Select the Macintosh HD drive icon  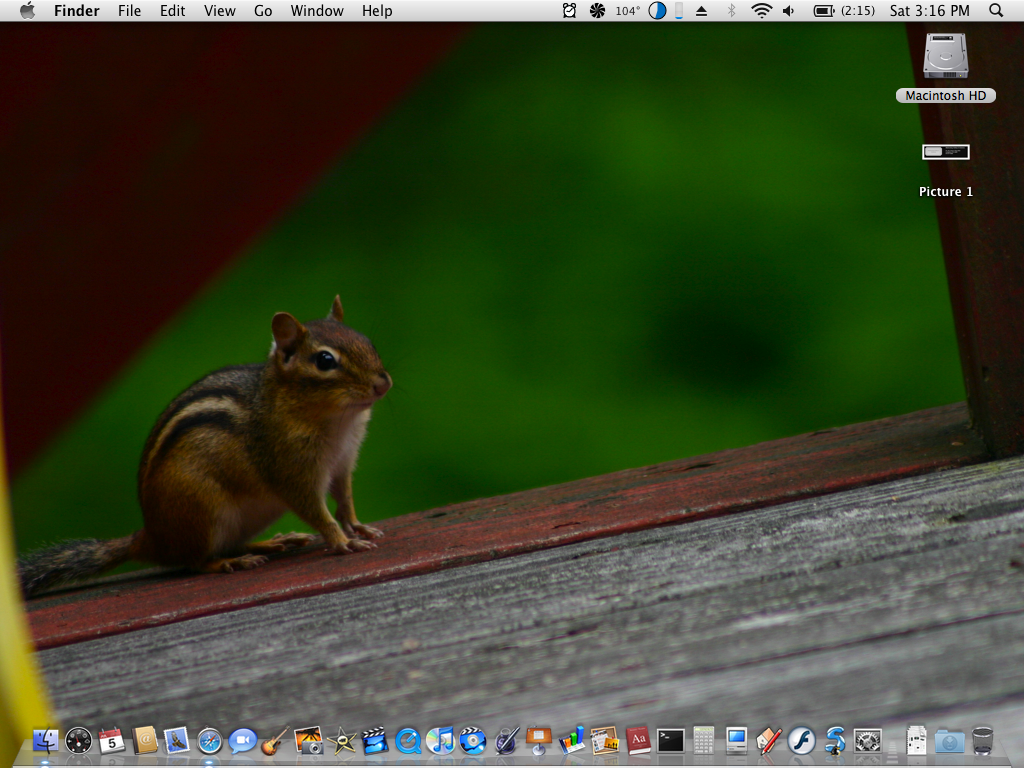(x=946, y=56)
